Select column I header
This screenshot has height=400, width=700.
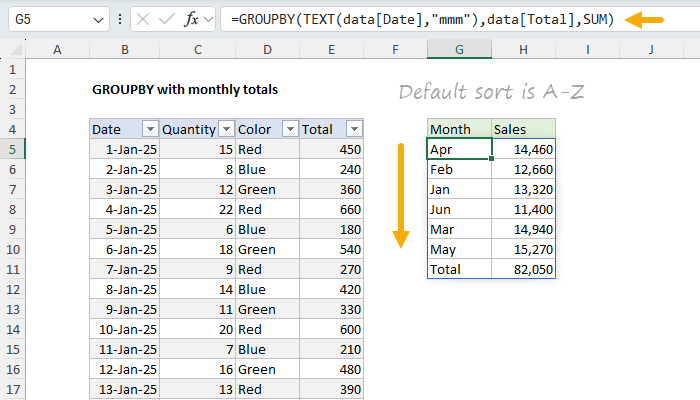pos(588,50)
